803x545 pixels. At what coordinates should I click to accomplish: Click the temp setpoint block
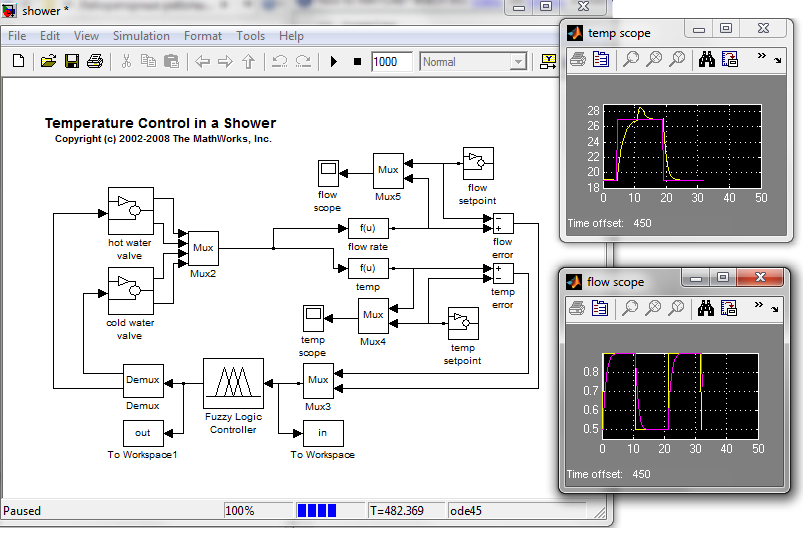(x=463, y=323)
